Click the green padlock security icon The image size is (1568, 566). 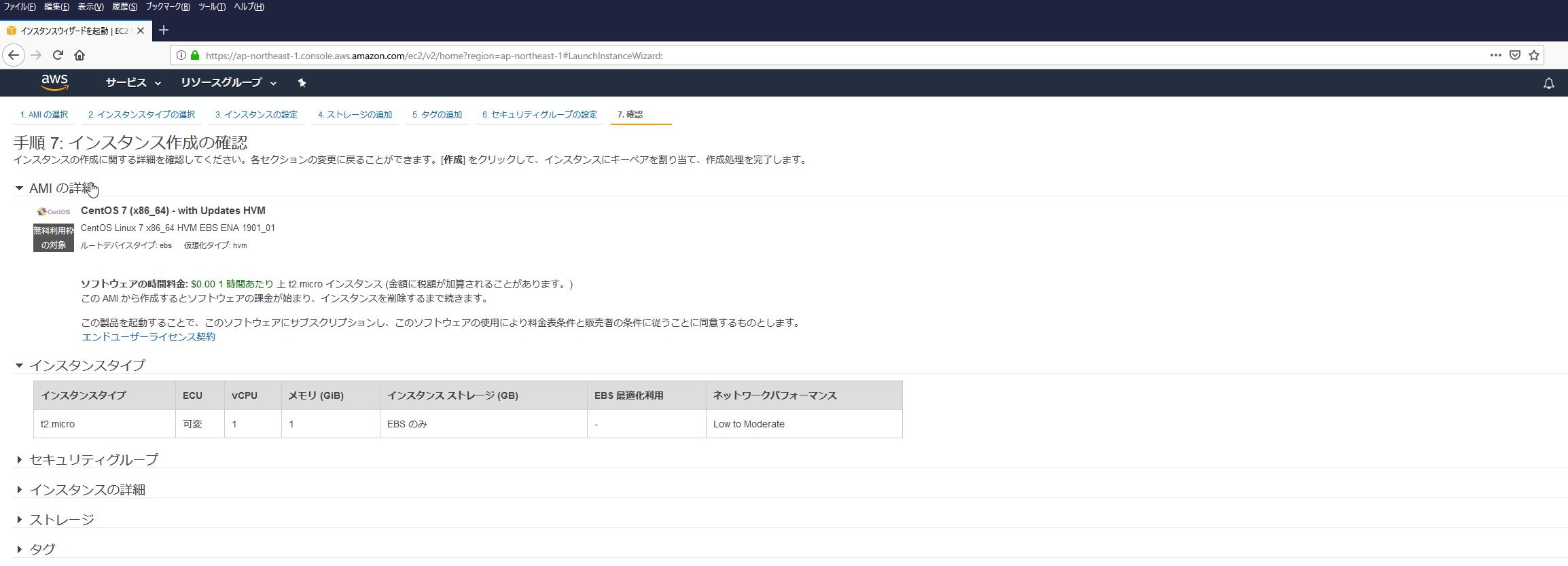[x=195, y=55]
